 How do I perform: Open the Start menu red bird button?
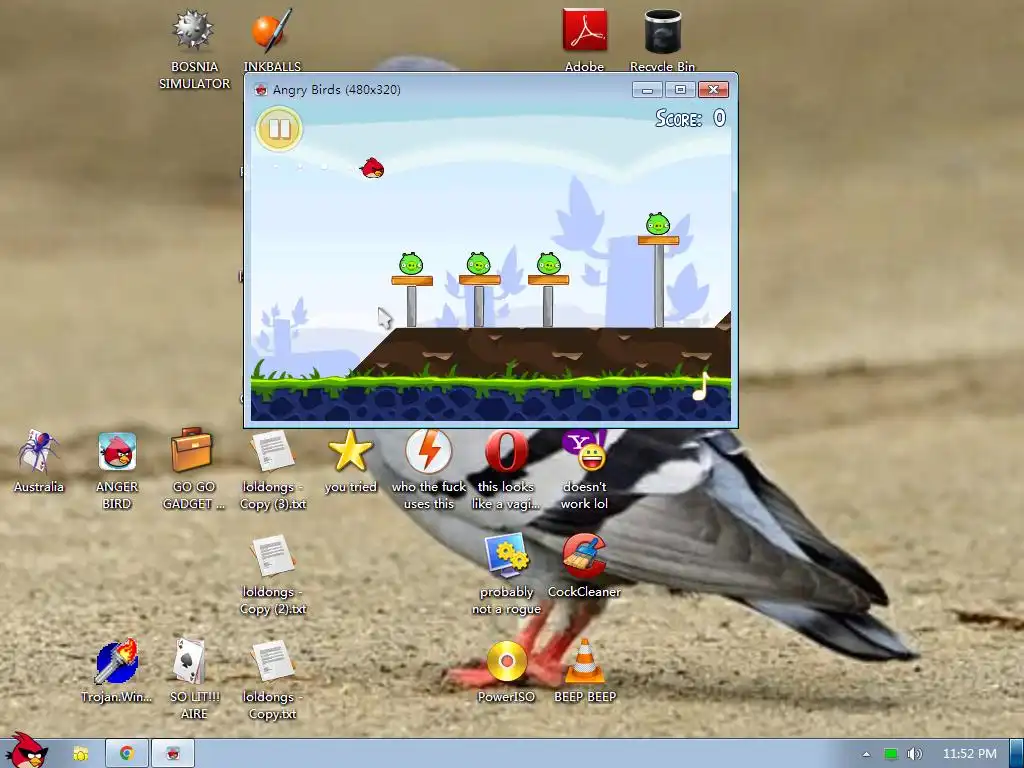(25, 751)
